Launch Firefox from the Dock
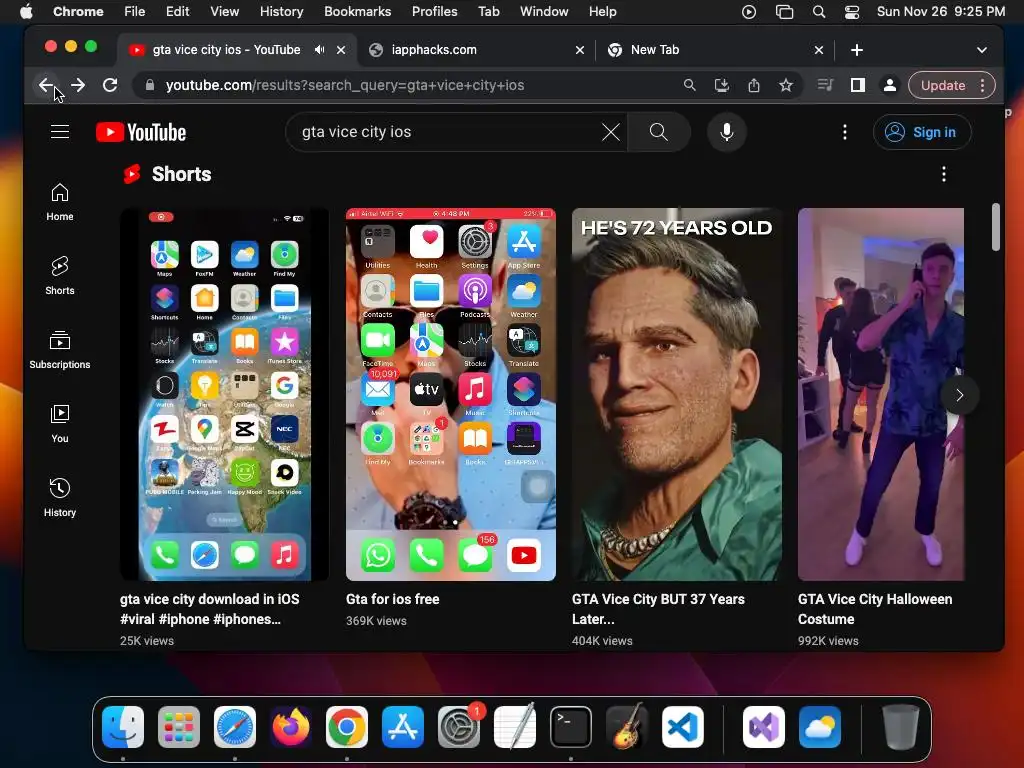1024x768 pixels. (291, 727)
